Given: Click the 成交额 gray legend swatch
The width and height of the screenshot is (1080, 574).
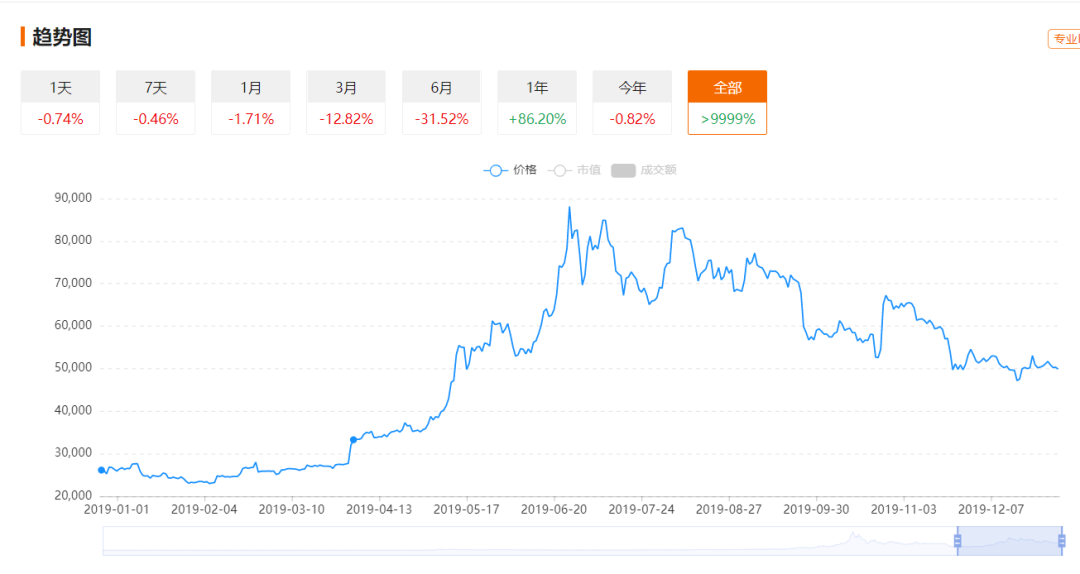Looking at the screenshot, I should [624, 170].
